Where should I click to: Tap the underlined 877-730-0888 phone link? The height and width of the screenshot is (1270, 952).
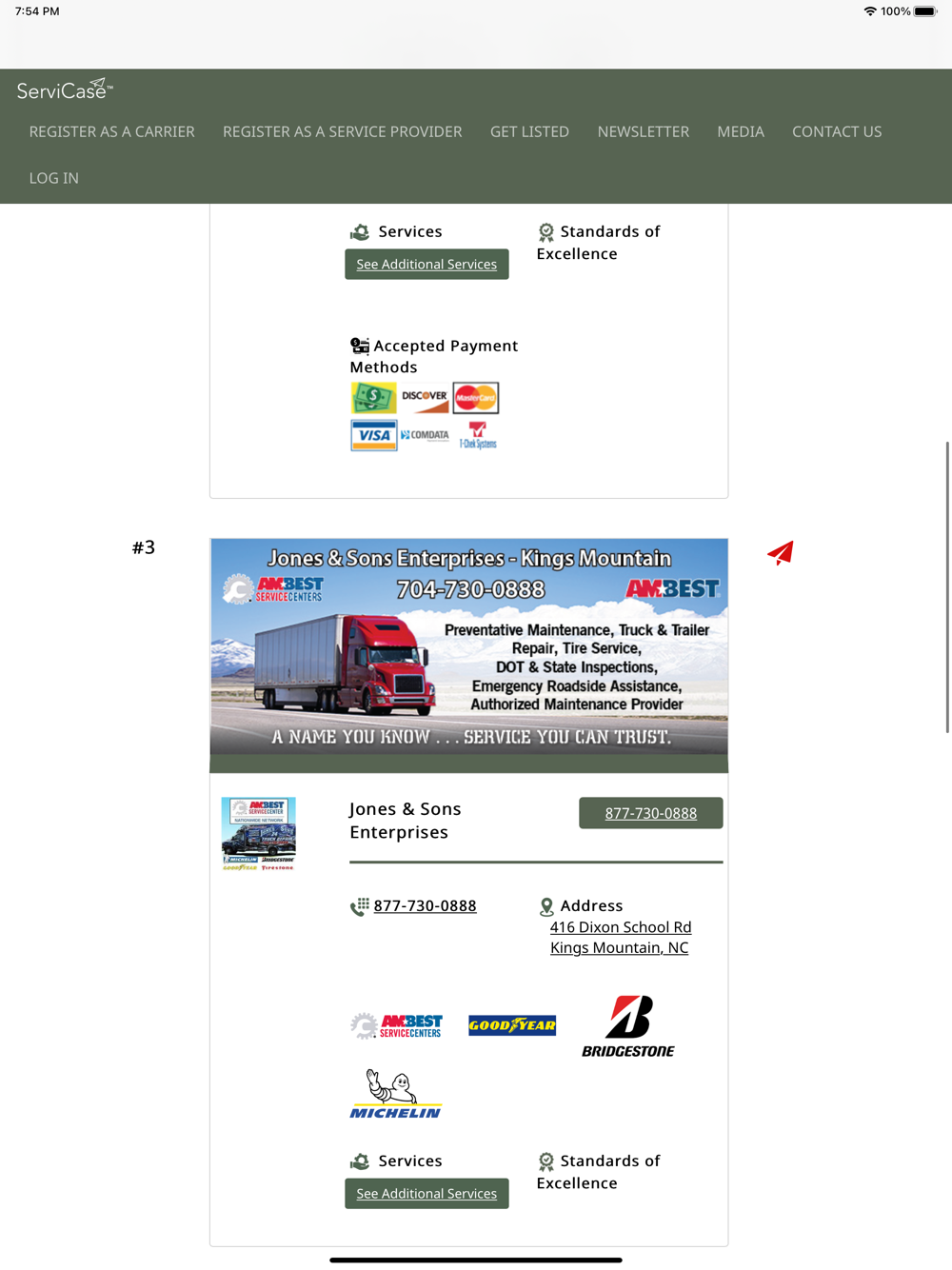tap(426, 905)
